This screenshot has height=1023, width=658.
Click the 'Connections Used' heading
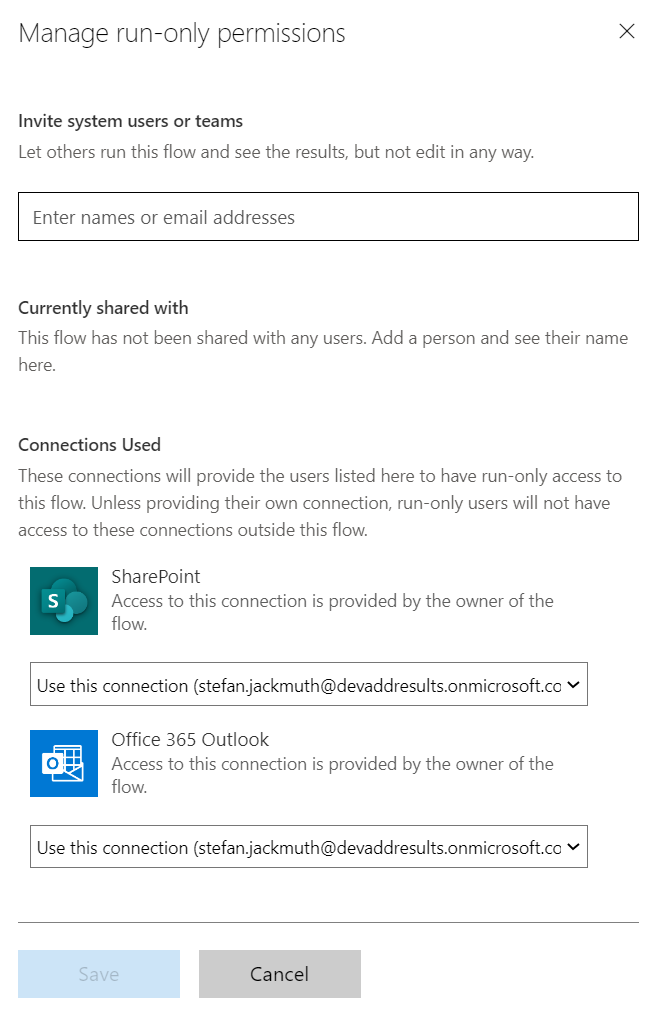point(89,445)
